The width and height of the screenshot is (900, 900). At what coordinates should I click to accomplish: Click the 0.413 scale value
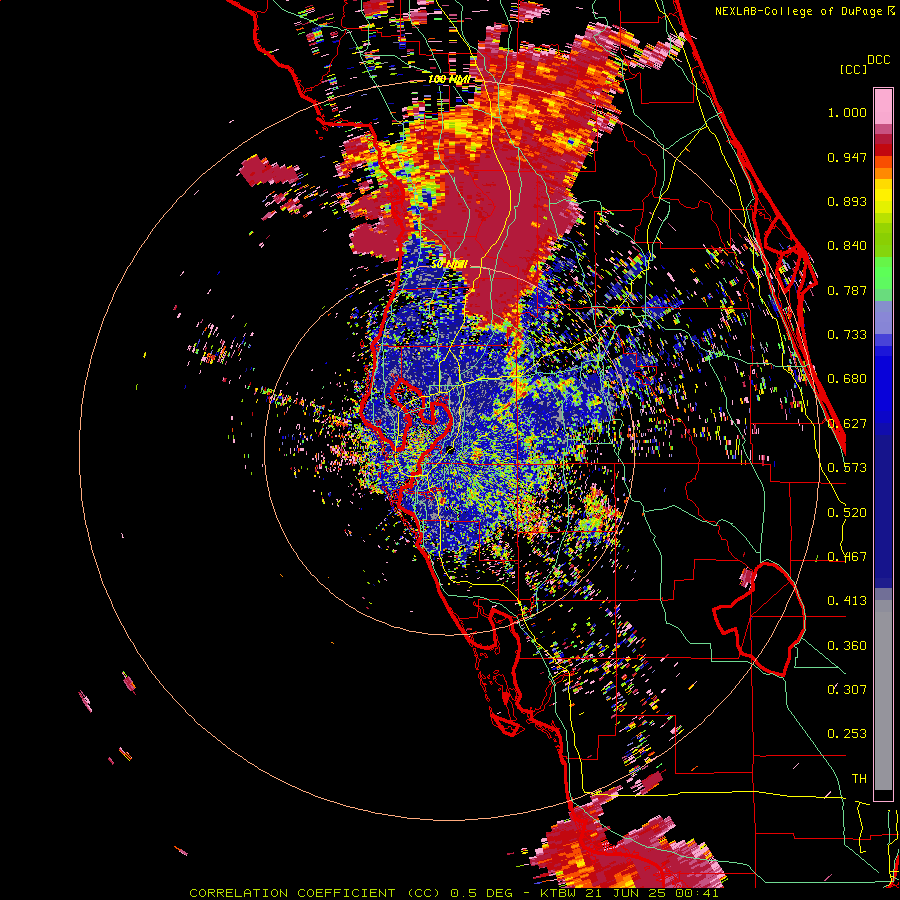coord(847,601)
